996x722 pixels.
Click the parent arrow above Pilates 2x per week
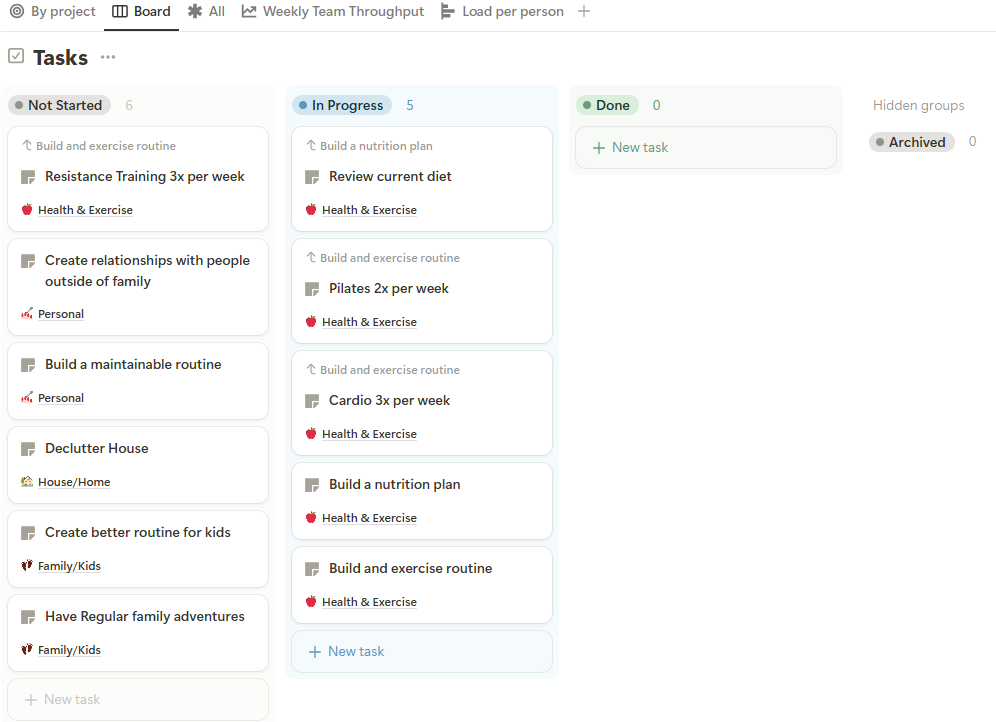pyautogui.click(x=311, y=258)
